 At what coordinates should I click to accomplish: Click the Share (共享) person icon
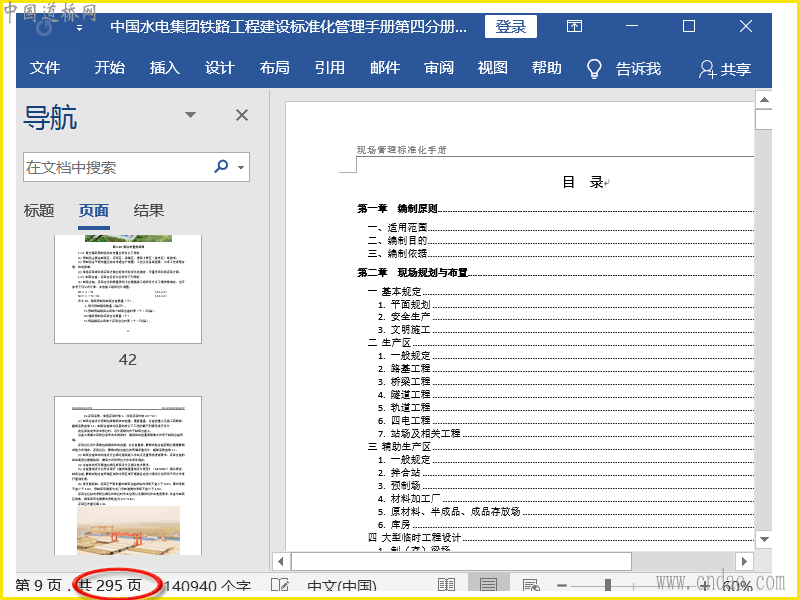[707, 69]
